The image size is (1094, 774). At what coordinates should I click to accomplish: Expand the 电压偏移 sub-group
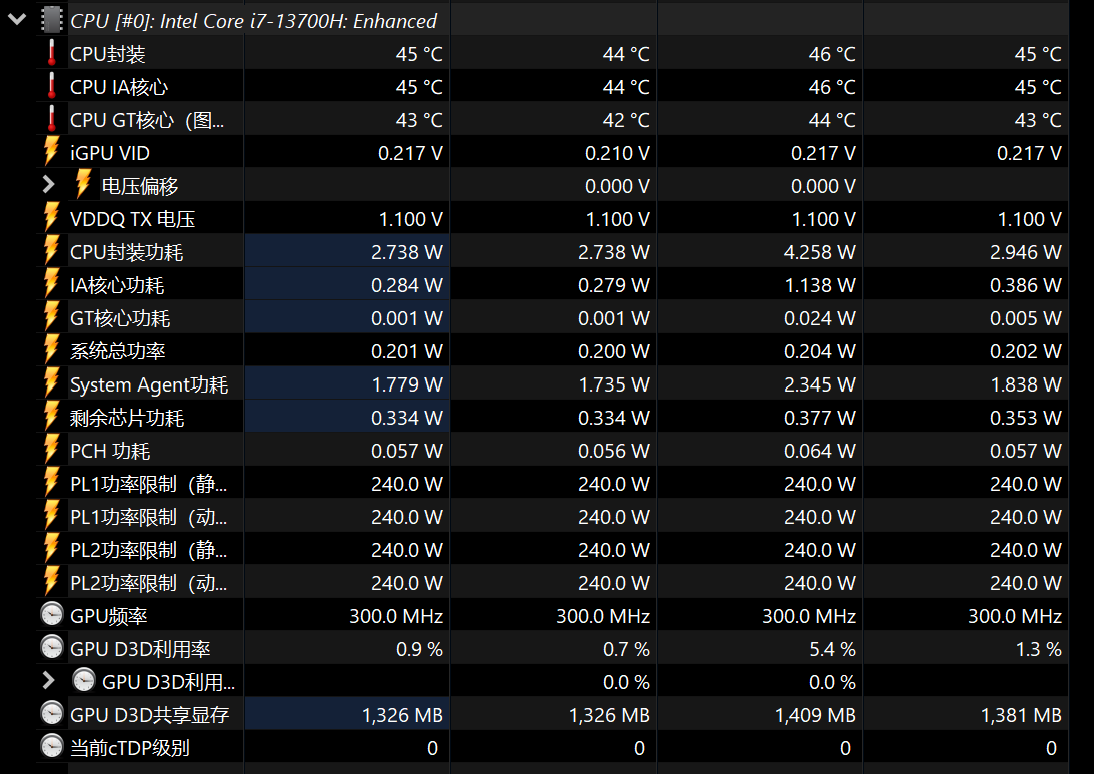pyautogui.click(x=48, y=185)
